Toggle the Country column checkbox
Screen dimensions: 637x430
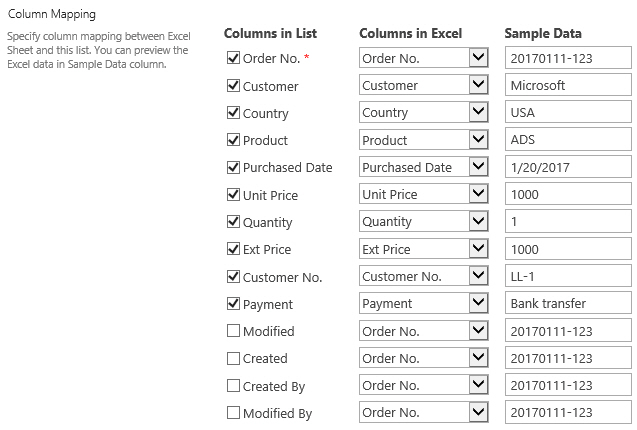click(x=234, y=113)
